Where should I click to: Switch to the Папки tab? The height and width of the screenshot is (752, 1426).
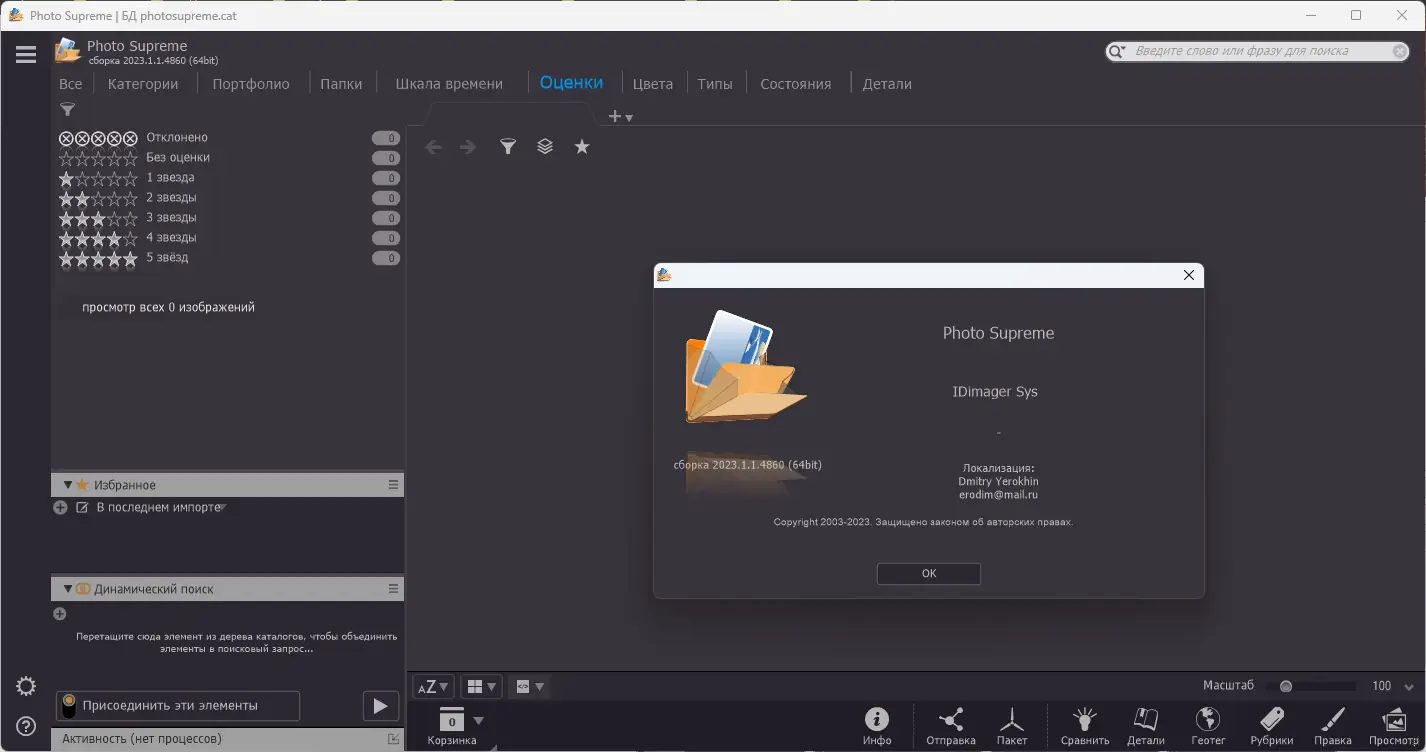click(x=341, y=84)
